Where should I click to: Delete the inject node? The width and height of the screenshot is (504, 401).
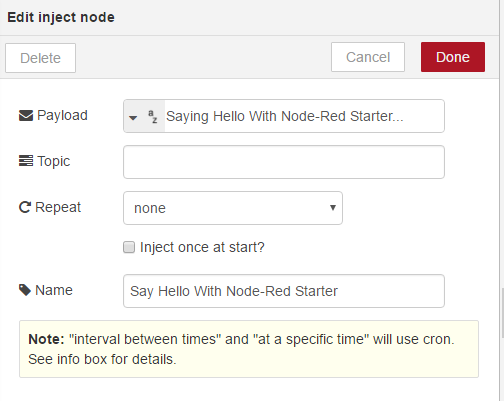click(x=40, y=58)
